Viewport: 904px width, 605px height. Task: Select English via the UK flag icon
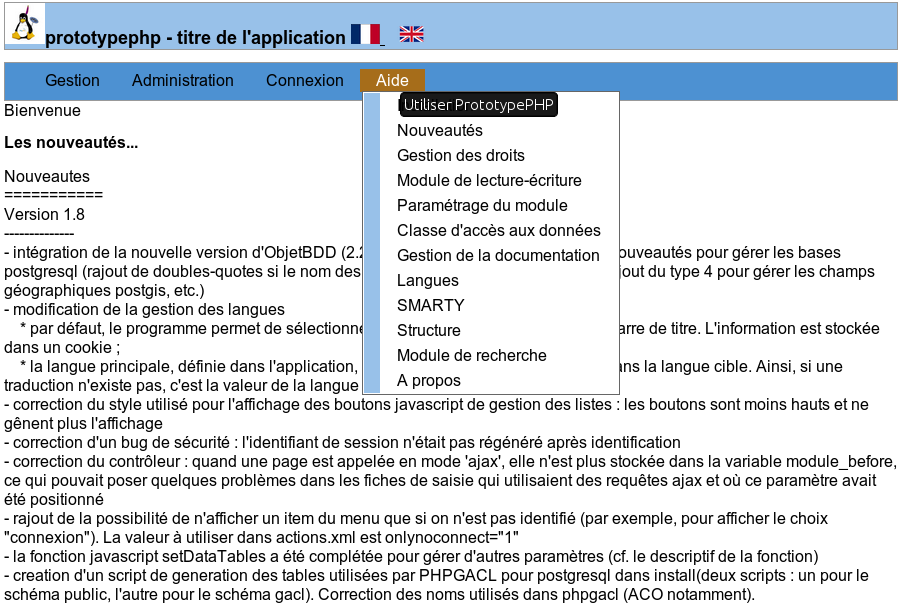(409, 33)
